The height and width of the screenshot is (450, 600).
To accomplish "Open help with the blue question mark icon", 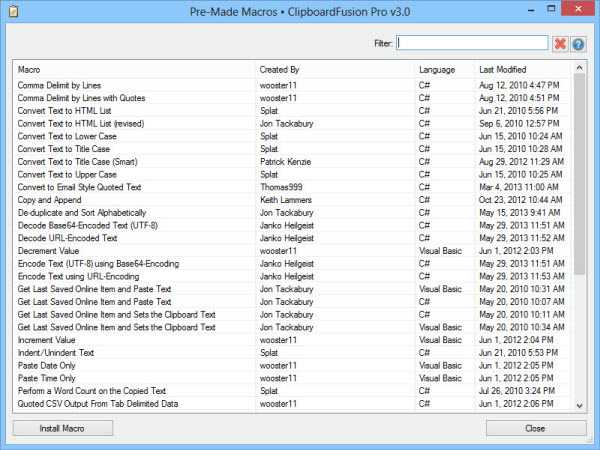I will (x=578, y=44).
